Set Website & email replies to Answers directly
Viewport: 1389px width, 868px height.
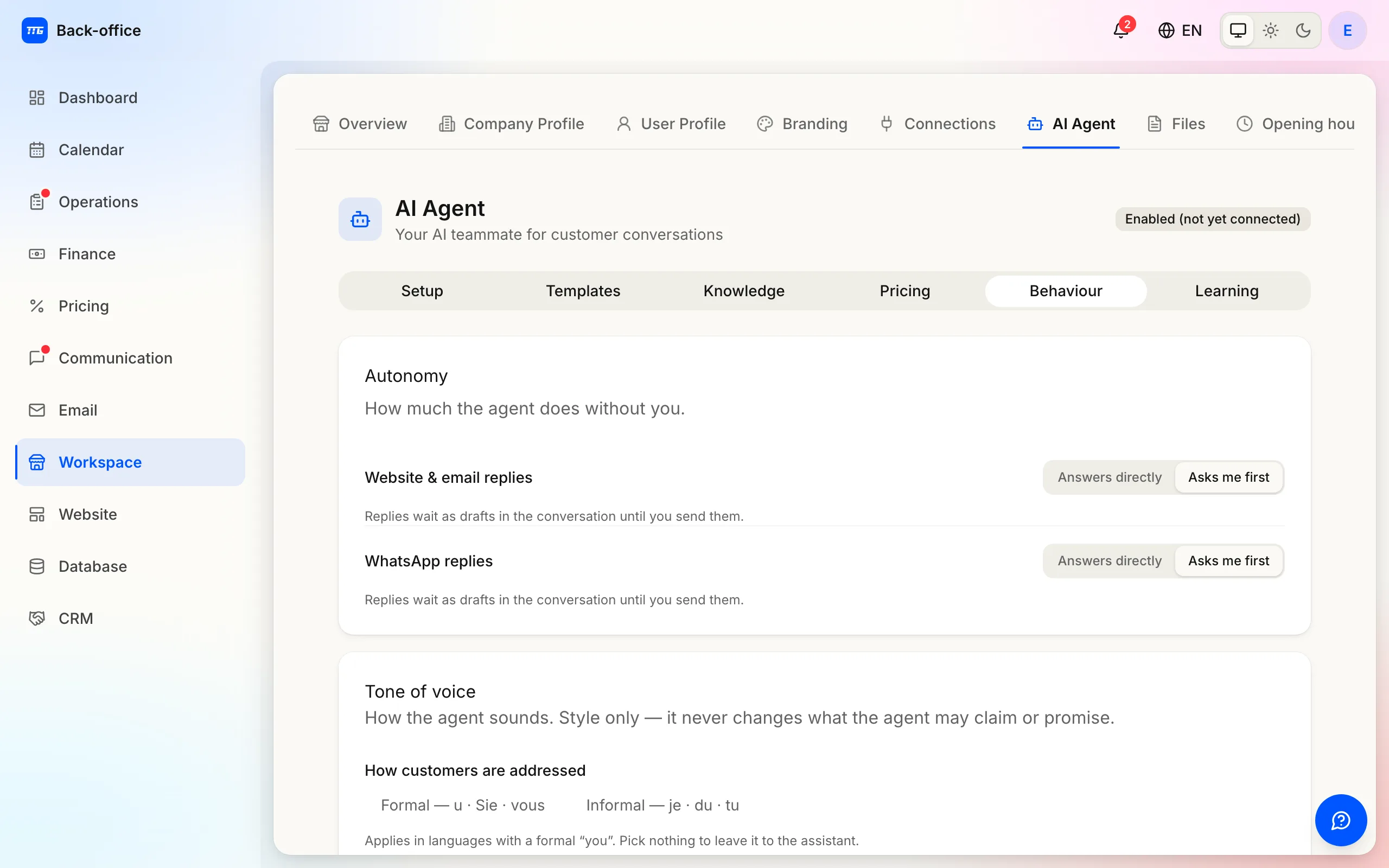1110,477
